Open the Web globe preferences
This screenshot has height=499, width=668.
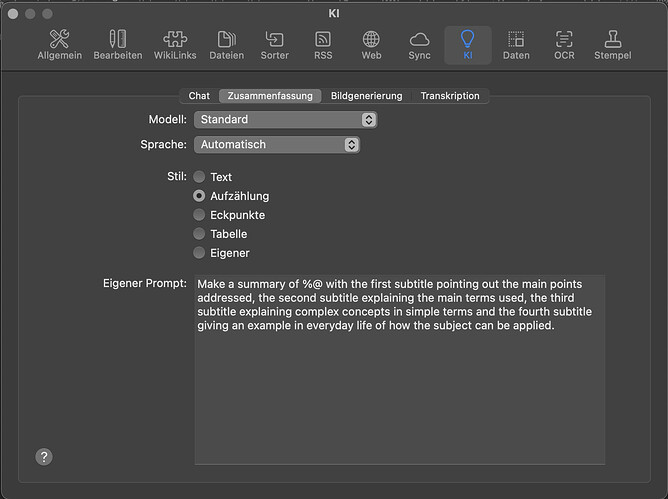coord(371,45)
